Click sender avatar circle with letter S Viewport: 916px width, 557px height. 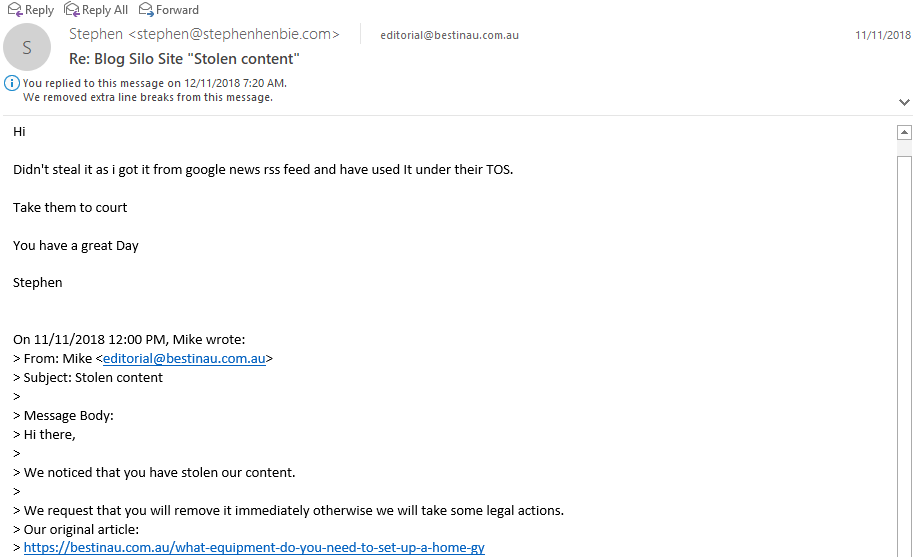[27, 47]
